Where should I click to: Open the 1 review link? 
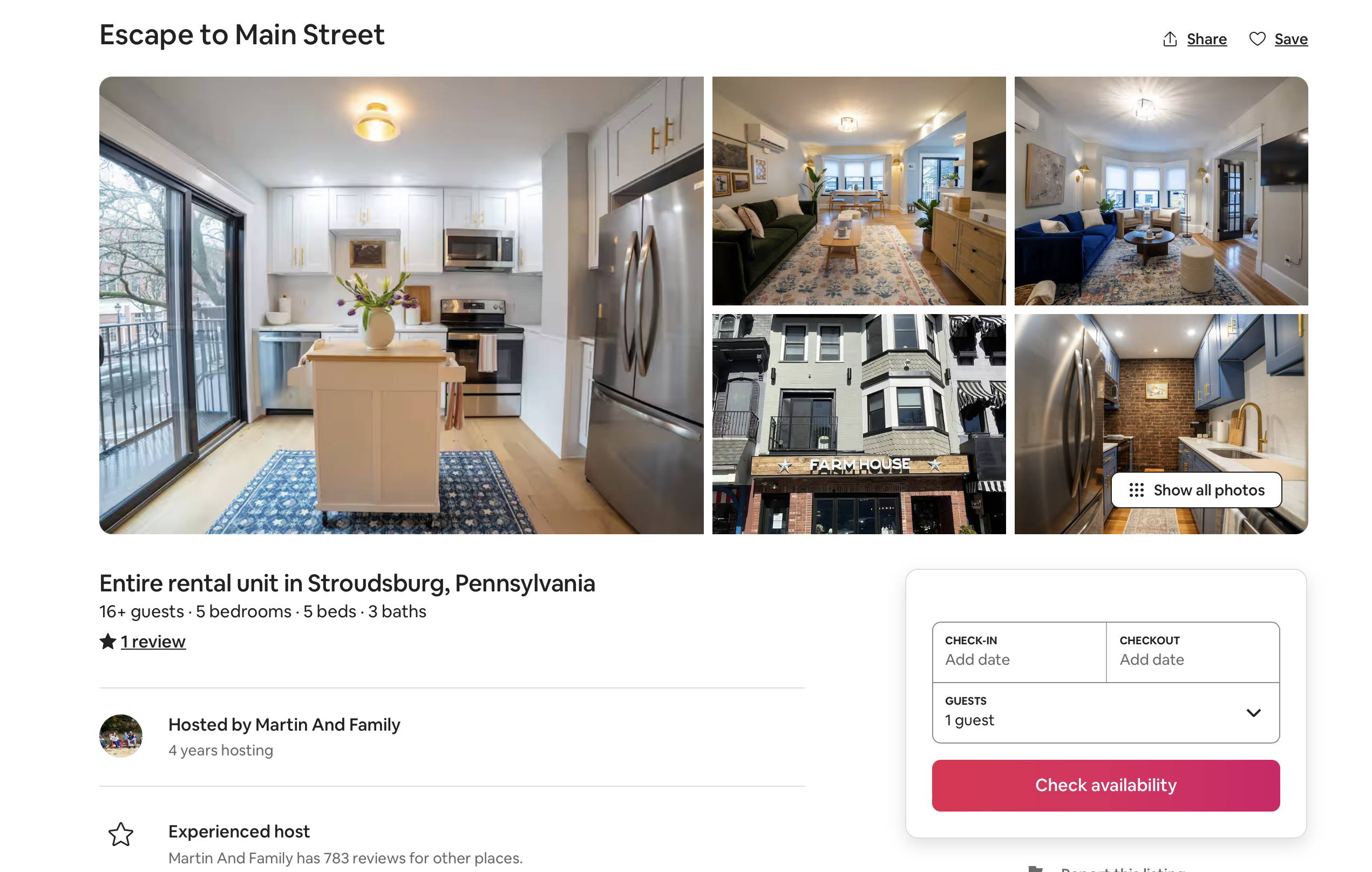pos(153,642)
